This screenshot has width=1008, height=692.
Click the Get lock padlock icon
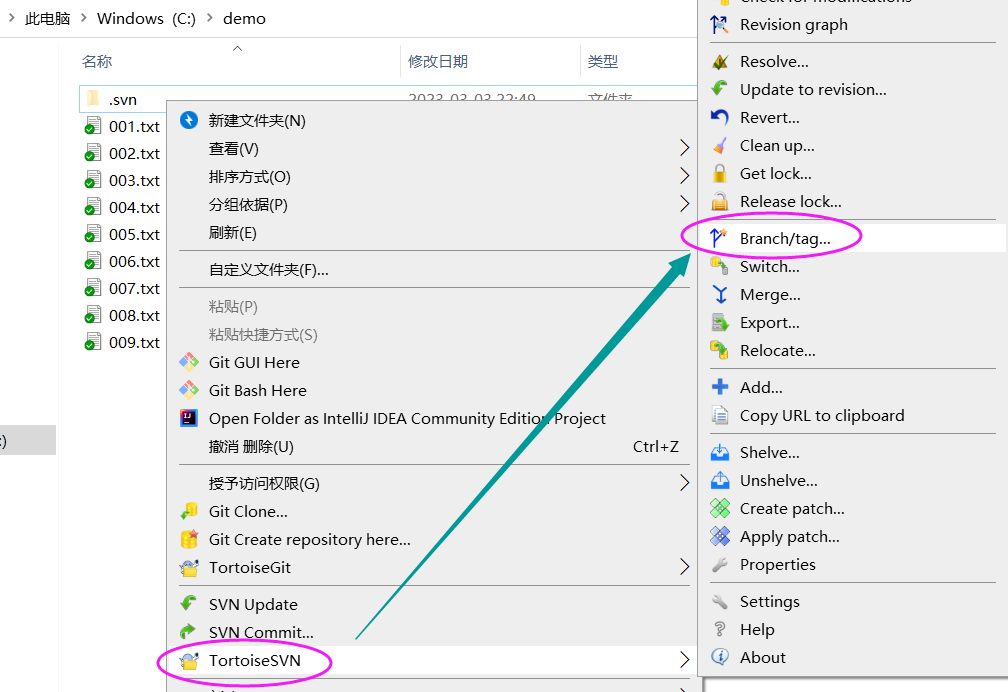(x=720, y=174)
